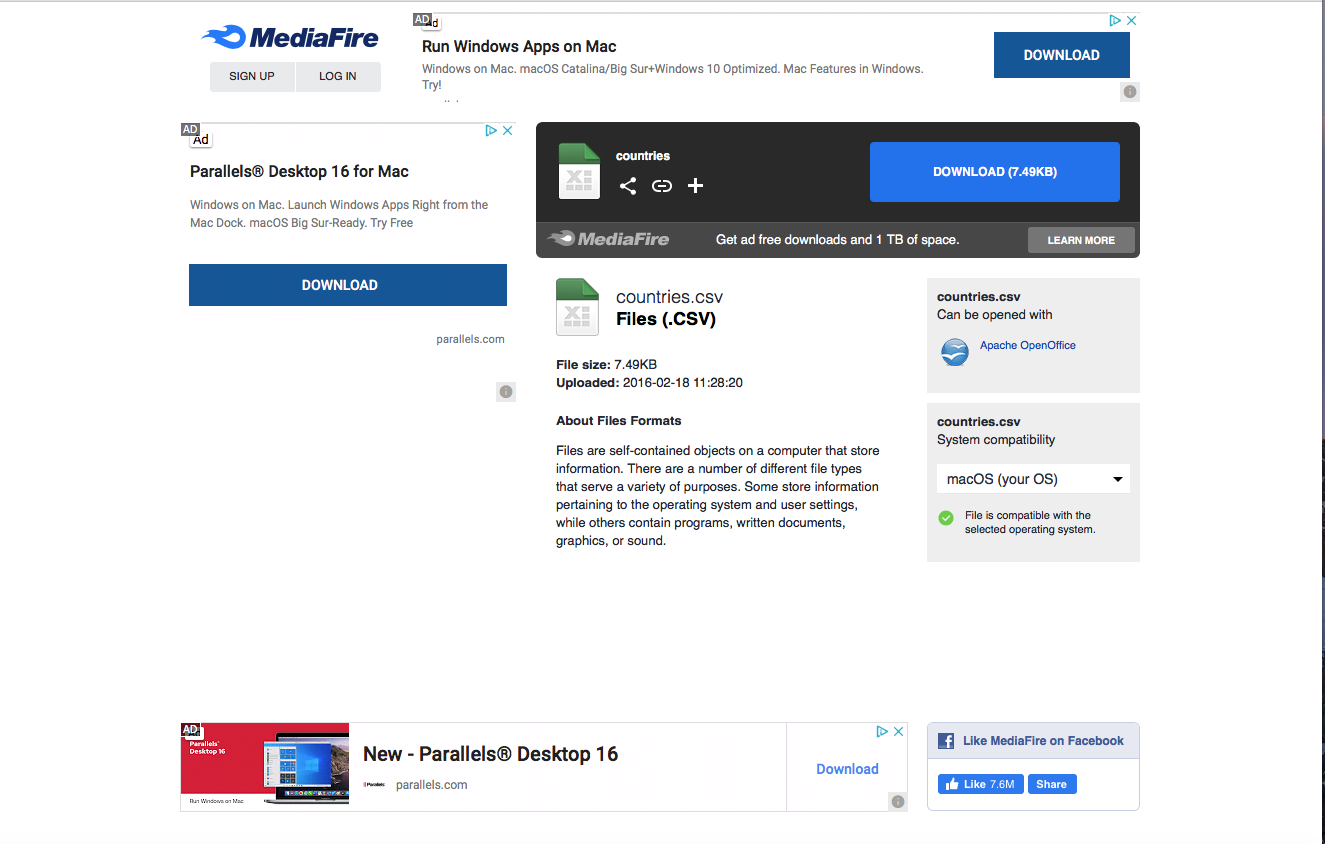Click 'About Files Formats' heading
The height and width of the screenshot is (844, 1325).
pyautogui.click(x=619, y=421)
